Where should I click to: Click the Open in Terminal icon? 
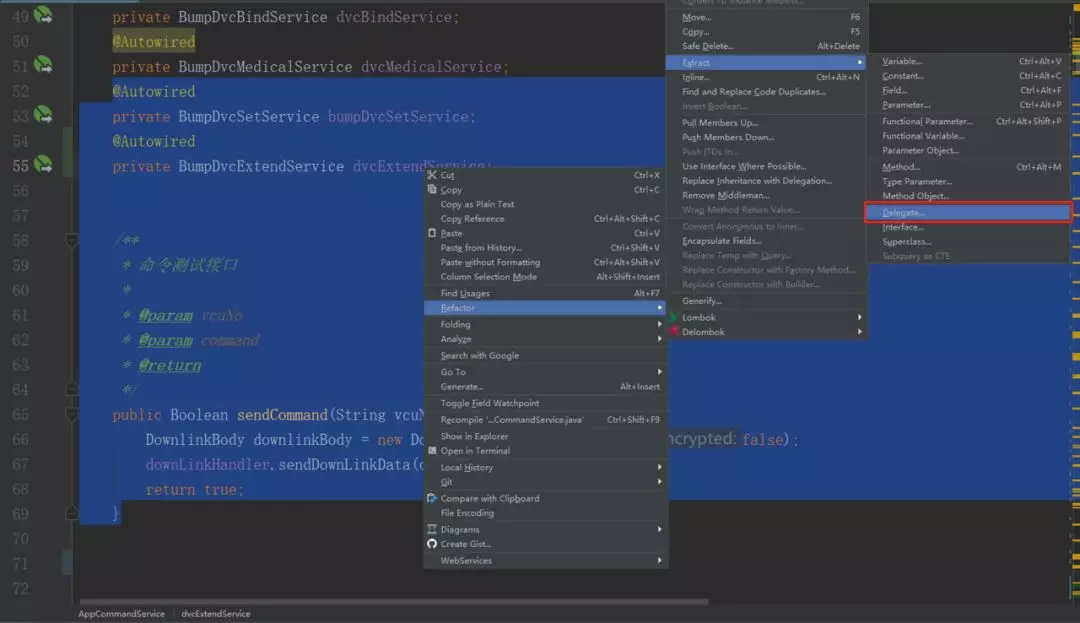point(432,450)
